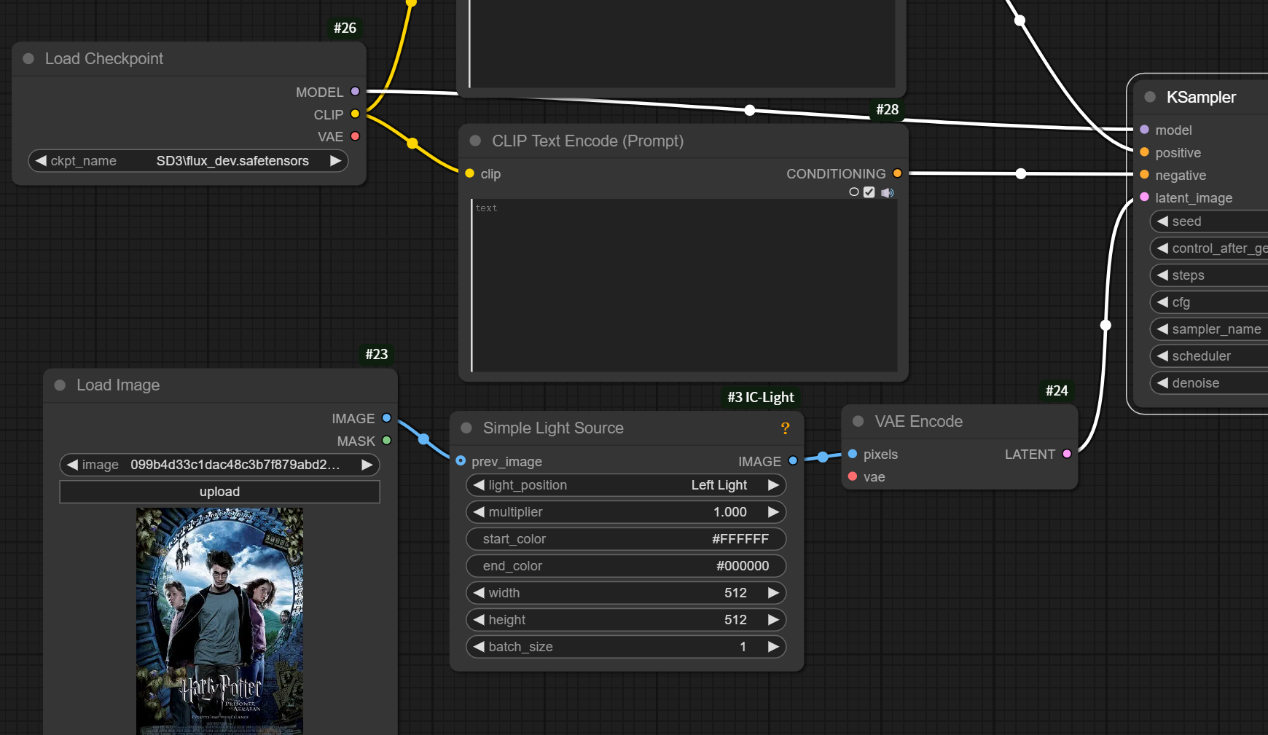The width and height of the screenshot is (1268, 735).
Task: Click inside the CLIP prompt text area
Action: (683, 285)
